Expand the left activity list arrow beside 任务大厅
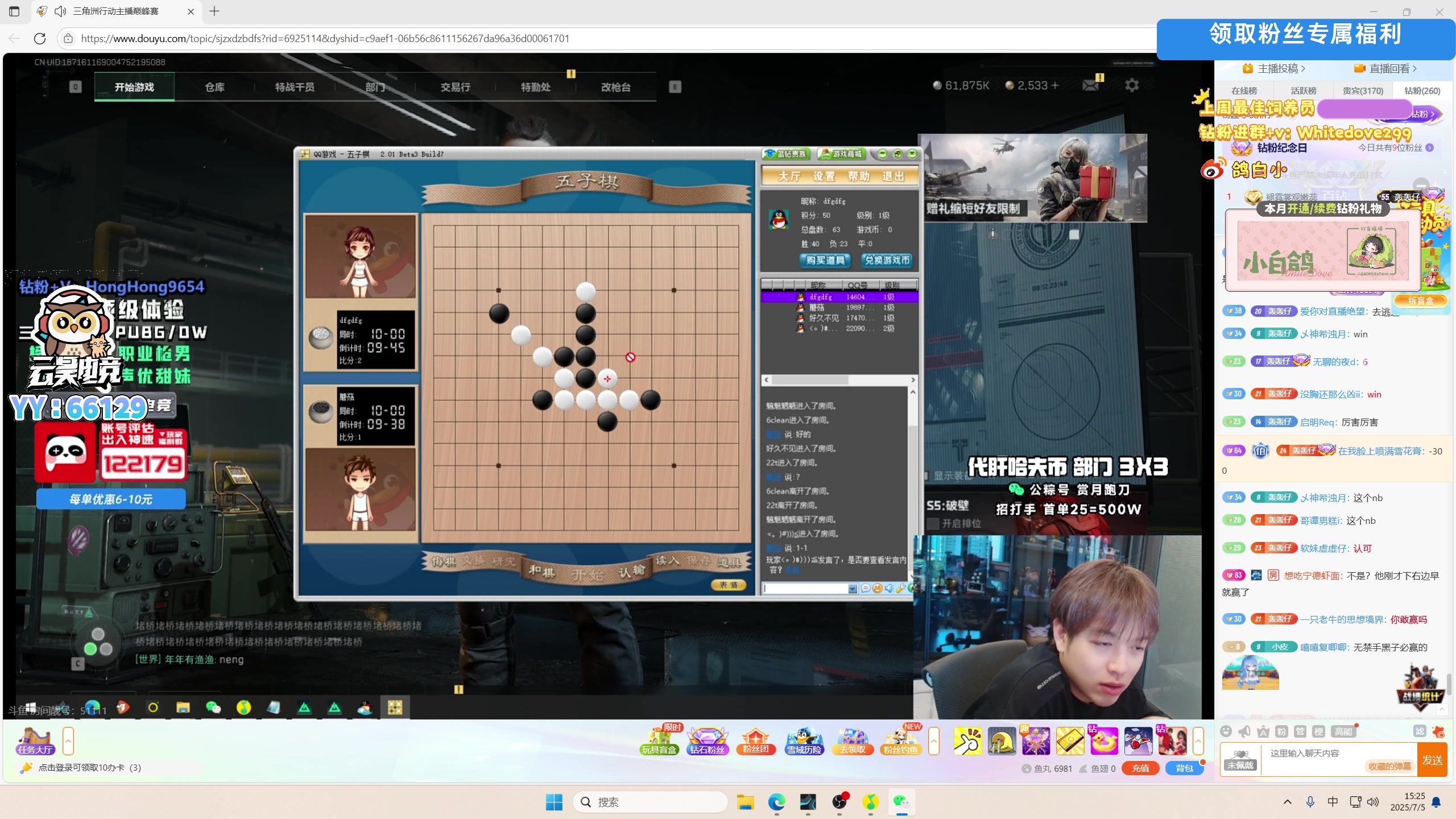The image size is (1456, 819). 68,741
